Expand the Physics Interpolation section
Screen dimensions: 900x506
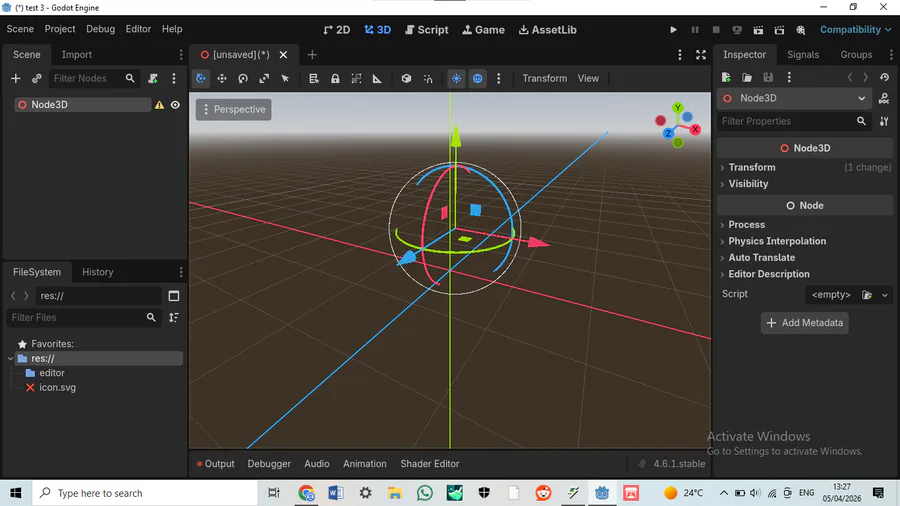[x=805, y=242]
